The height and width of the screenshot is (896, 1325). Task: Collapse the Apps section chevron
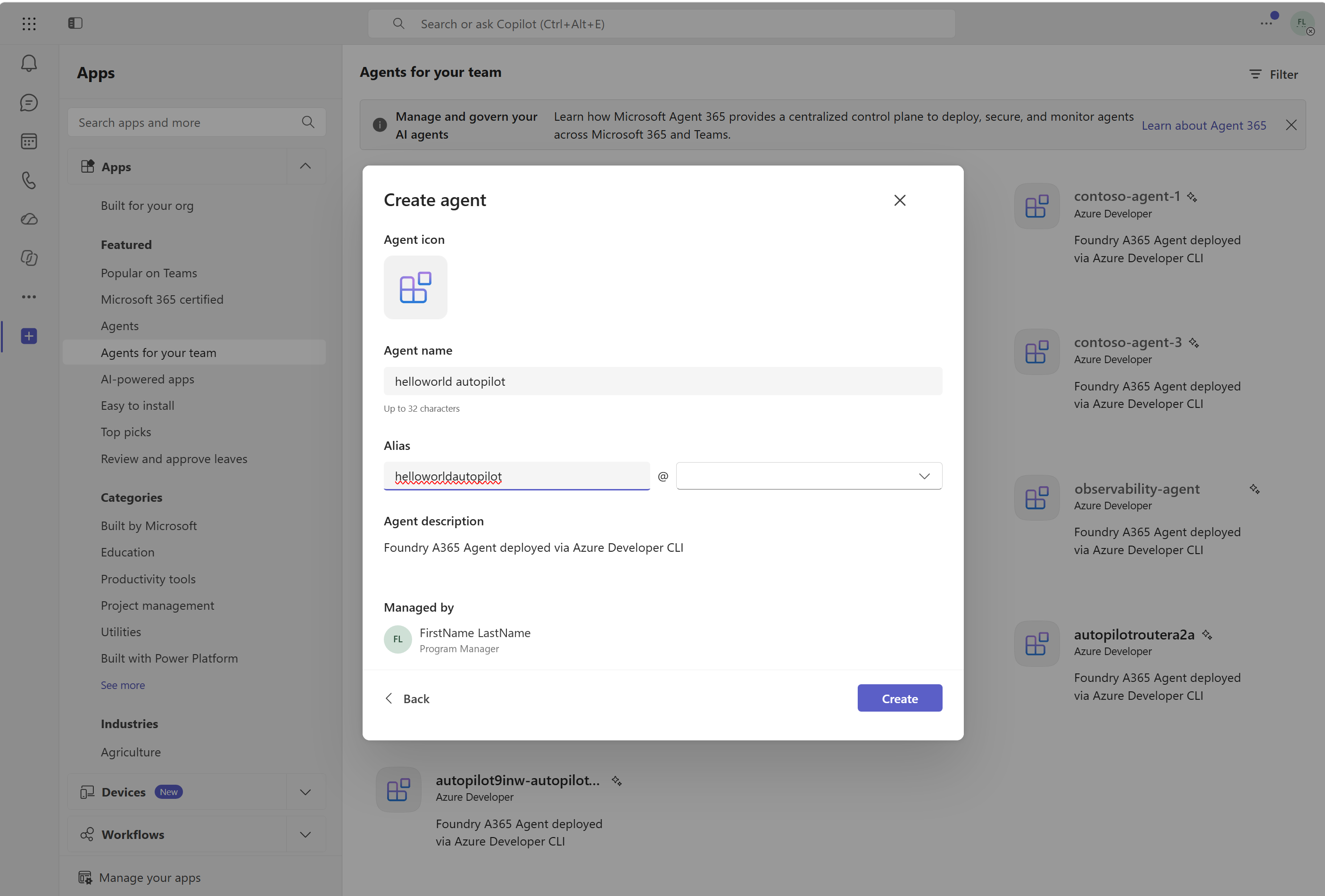coord(306,166)
